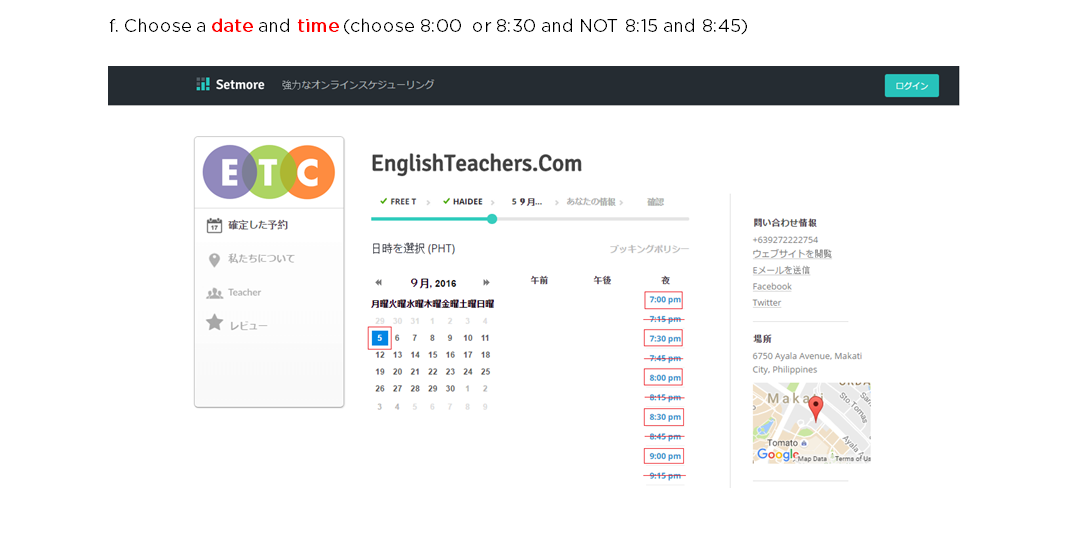This screenshot has height=539, width=1068.
Task: Open the Facebook link
Action: click(772, 287)
